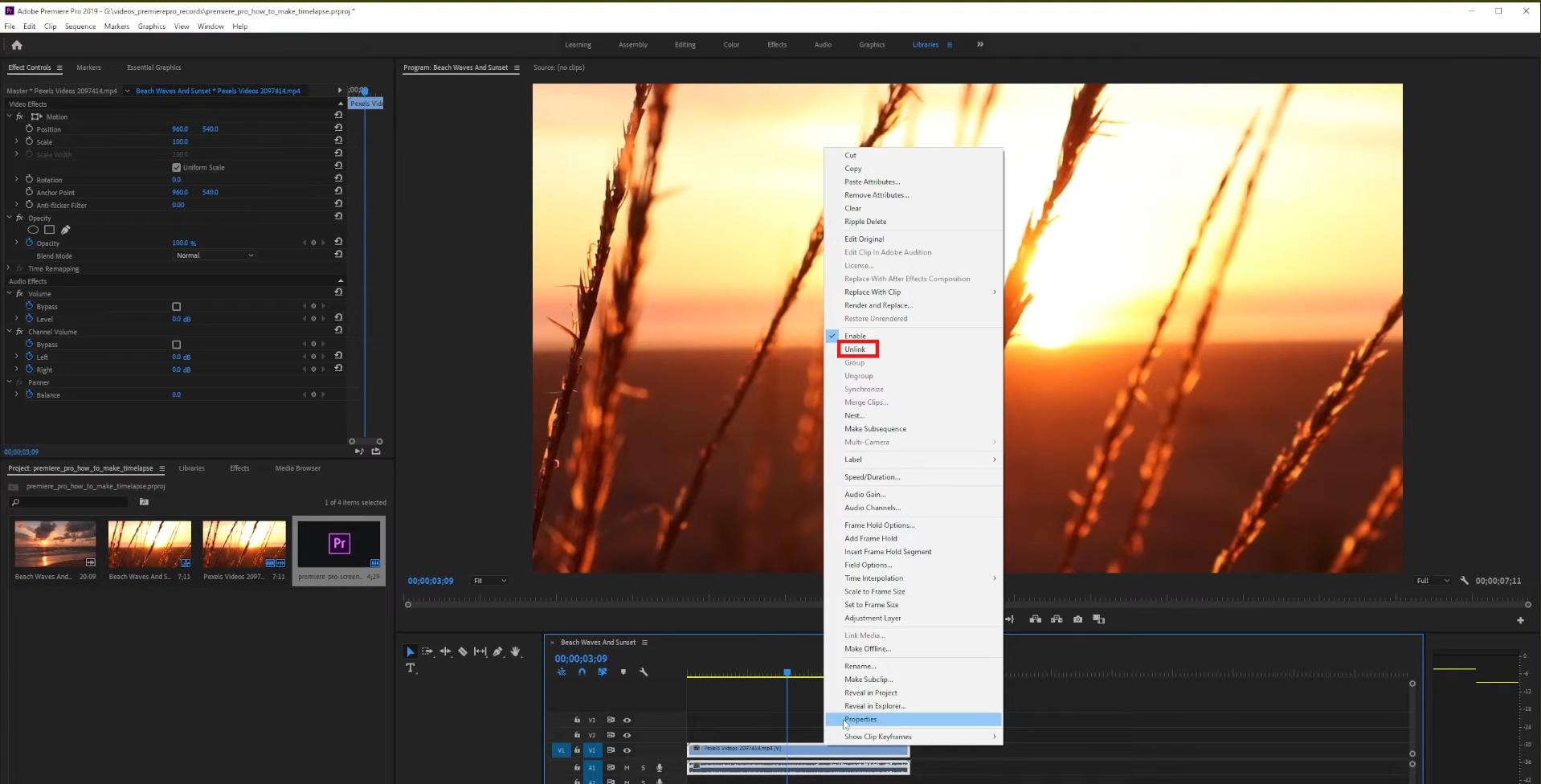Click the Lift button in program monitor
The image size is (1541, 784).
point(1036,619)
